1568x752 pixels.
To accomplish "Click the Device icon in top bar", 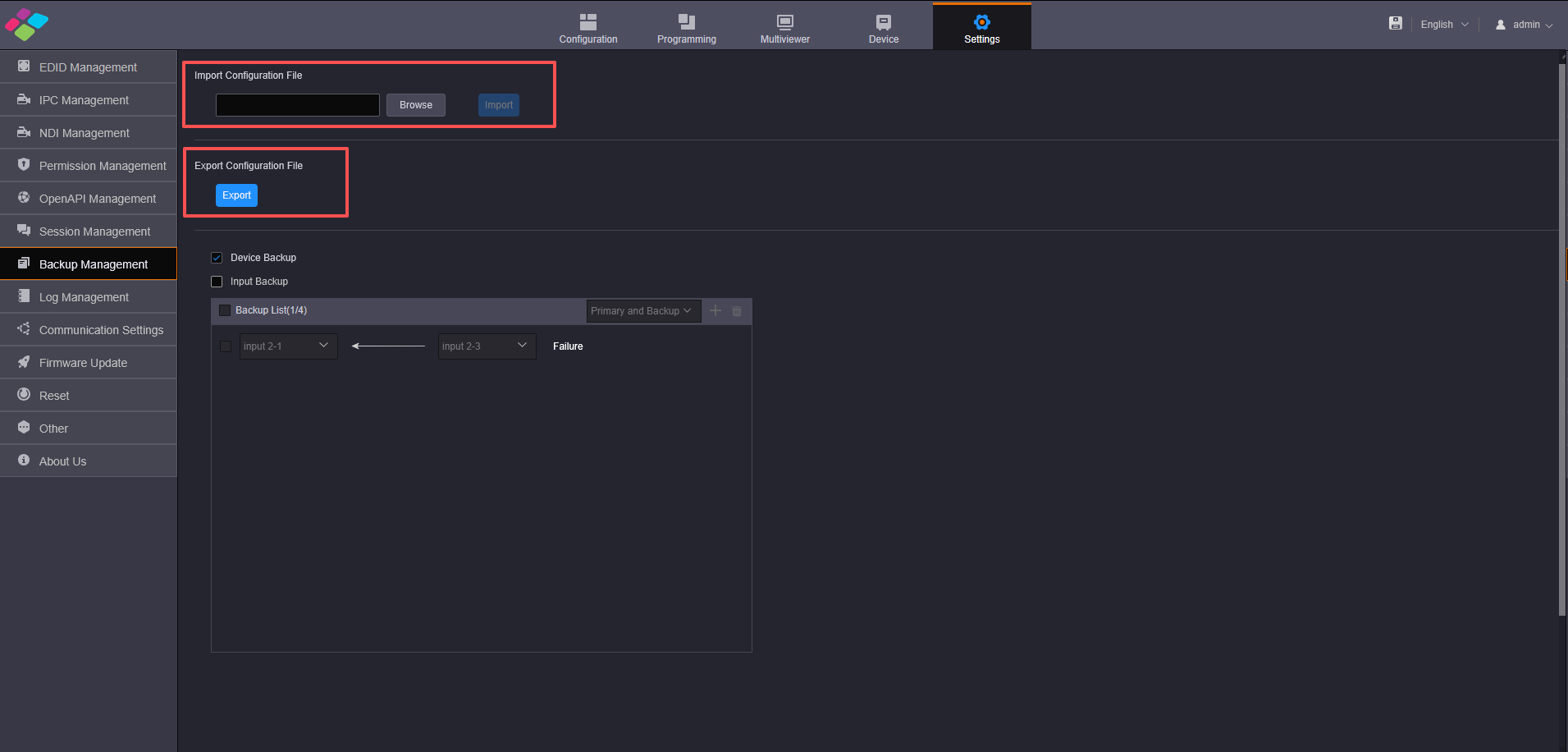I will (x=884, y=22).
